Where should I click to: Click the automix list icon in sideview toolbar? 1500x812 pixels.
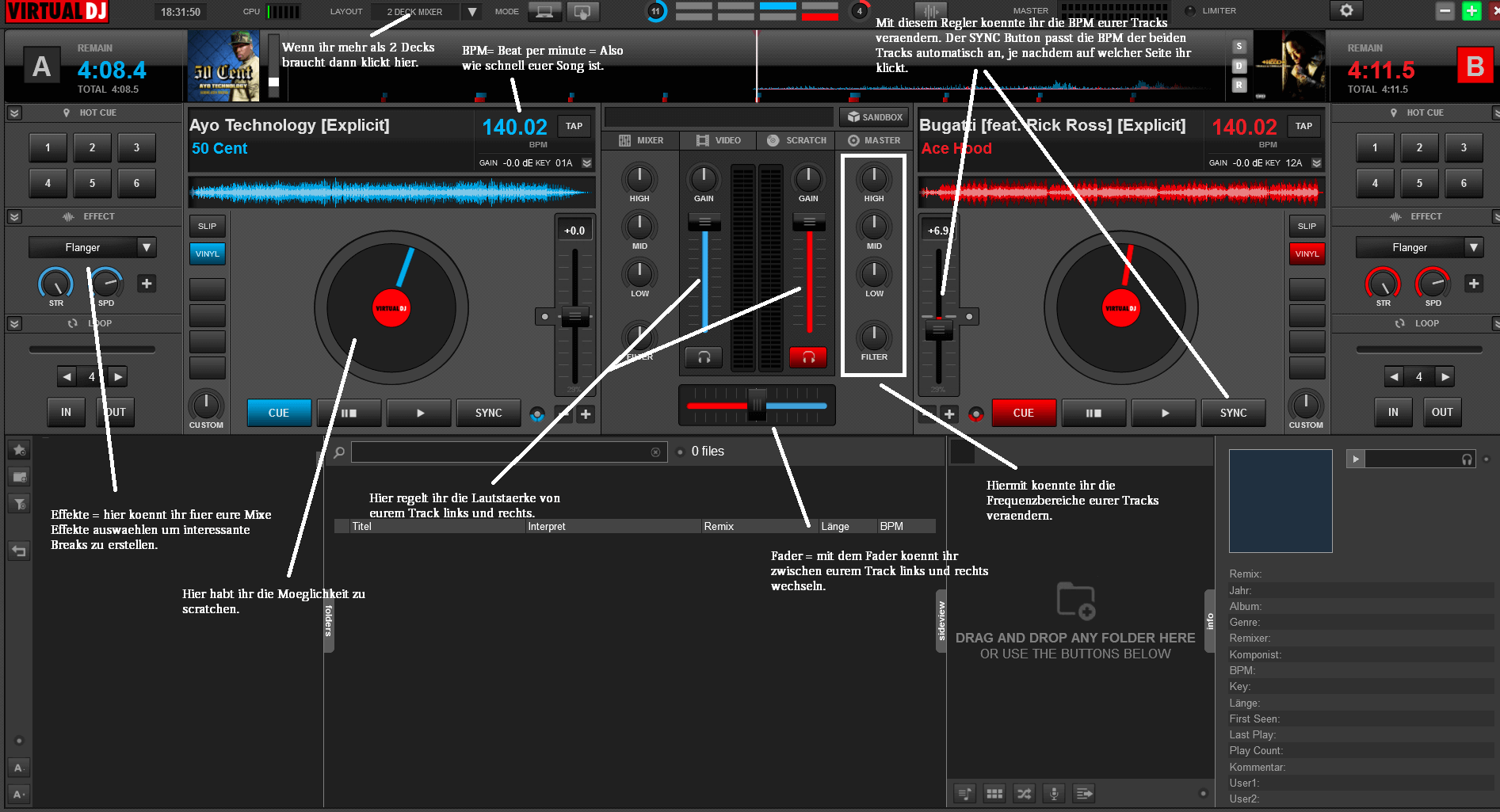pos(964,793)
